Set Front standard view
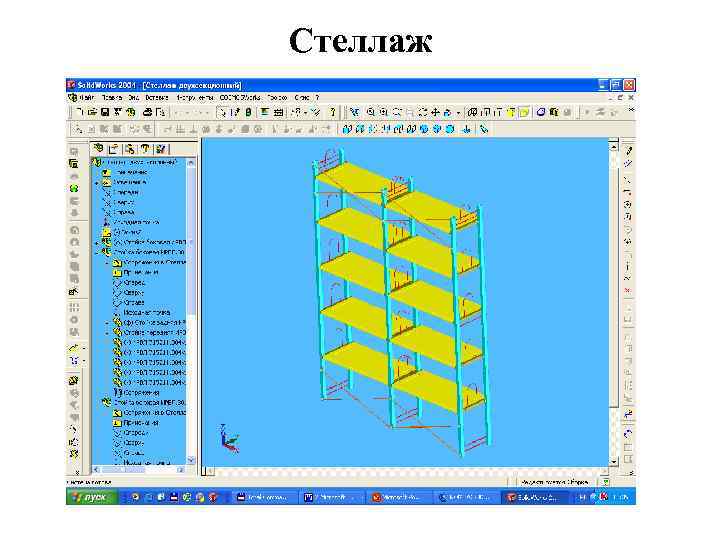This screenshot has width=720, height=540. coord(347,129)
